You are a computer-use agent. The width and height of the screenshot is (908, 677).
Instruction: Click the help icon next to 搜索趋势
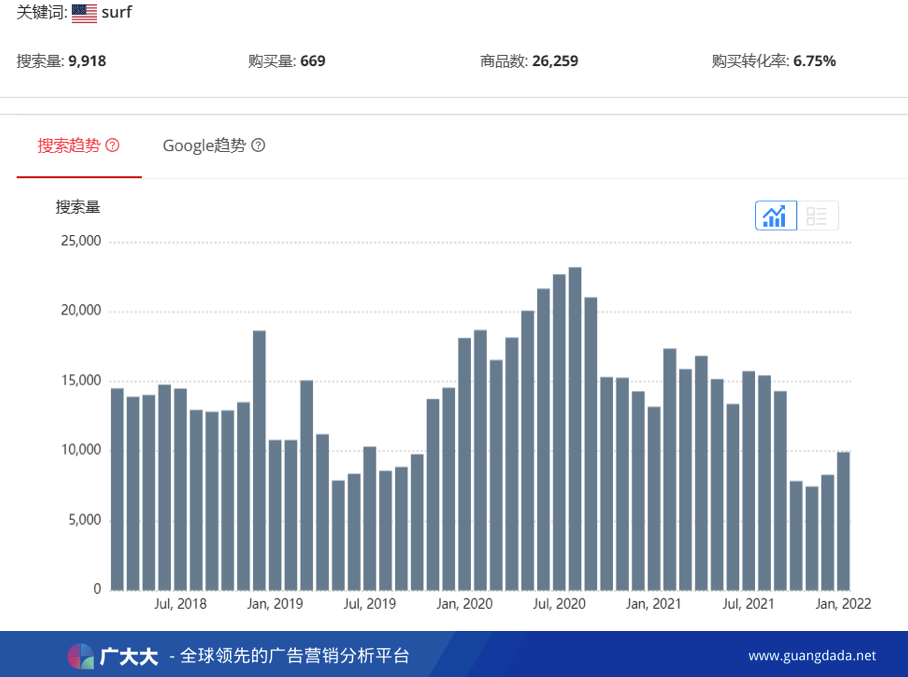pyautogui.click(x=112, y=145)
